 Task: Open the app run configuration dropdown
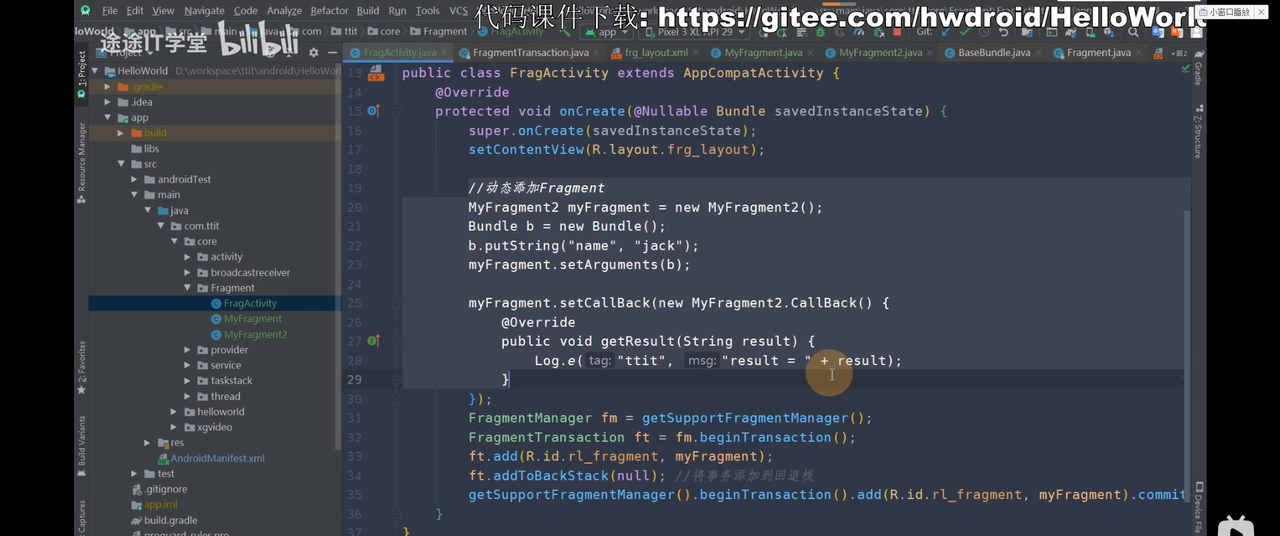[605, 32]
